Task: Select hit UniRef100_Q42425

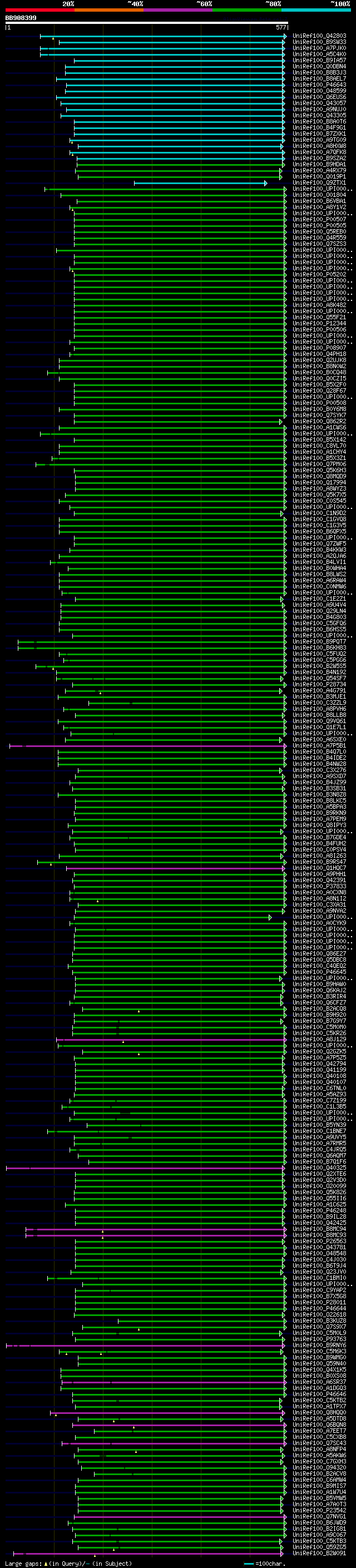Action: point(319,1223)
